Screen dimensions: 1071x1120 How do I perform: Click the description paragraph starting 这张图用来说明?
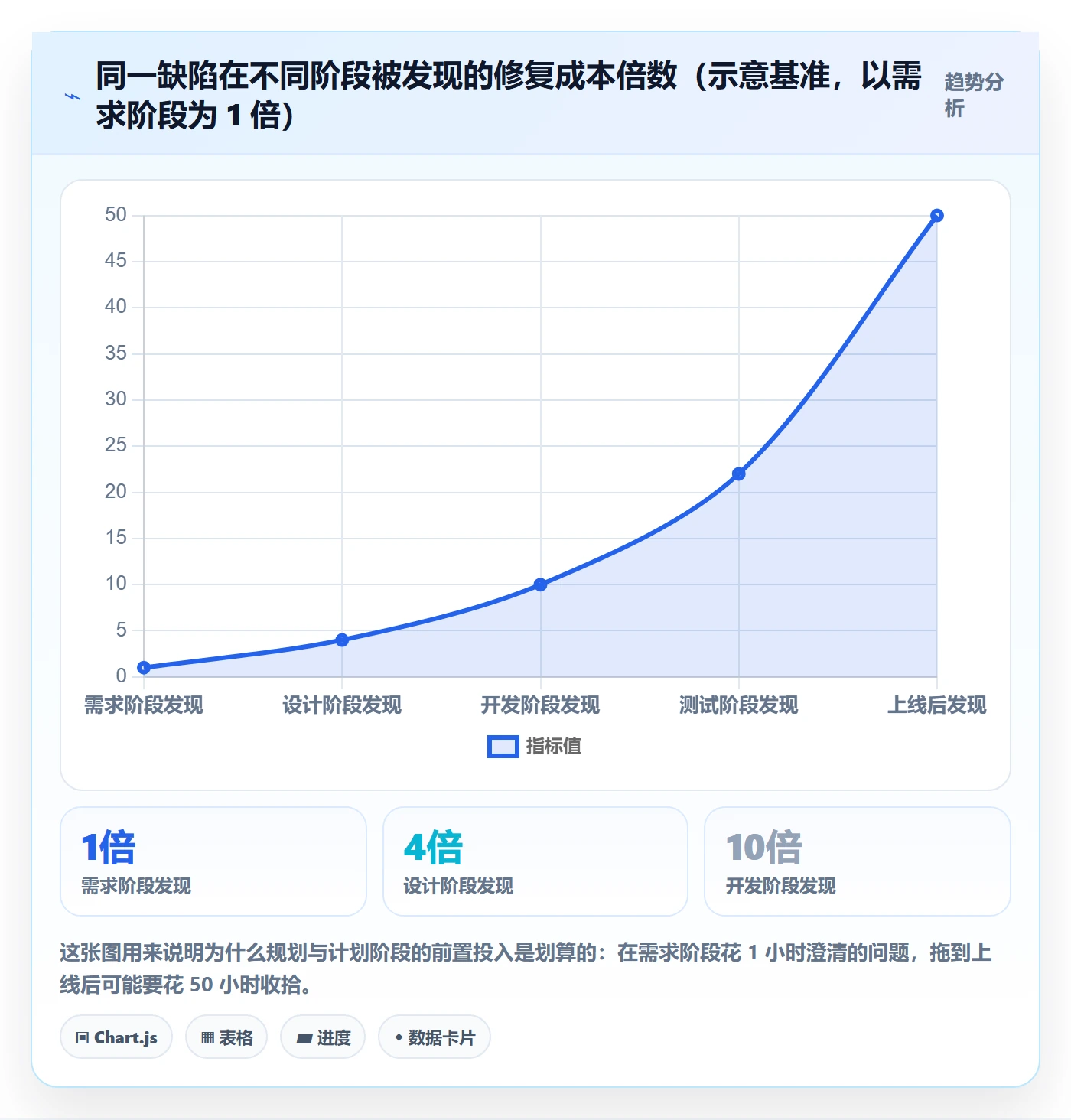[526, 969]
